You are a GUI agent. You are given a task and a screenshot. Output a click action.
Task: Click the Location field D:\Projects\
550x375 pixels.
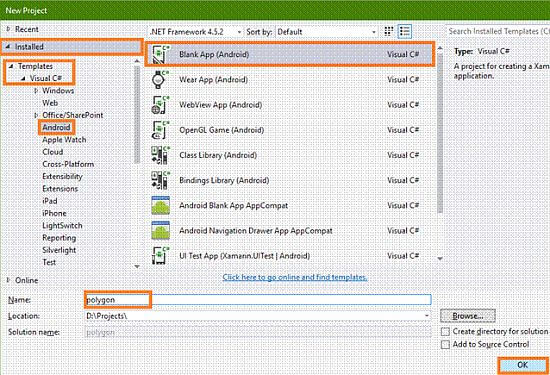pos(258,316)
